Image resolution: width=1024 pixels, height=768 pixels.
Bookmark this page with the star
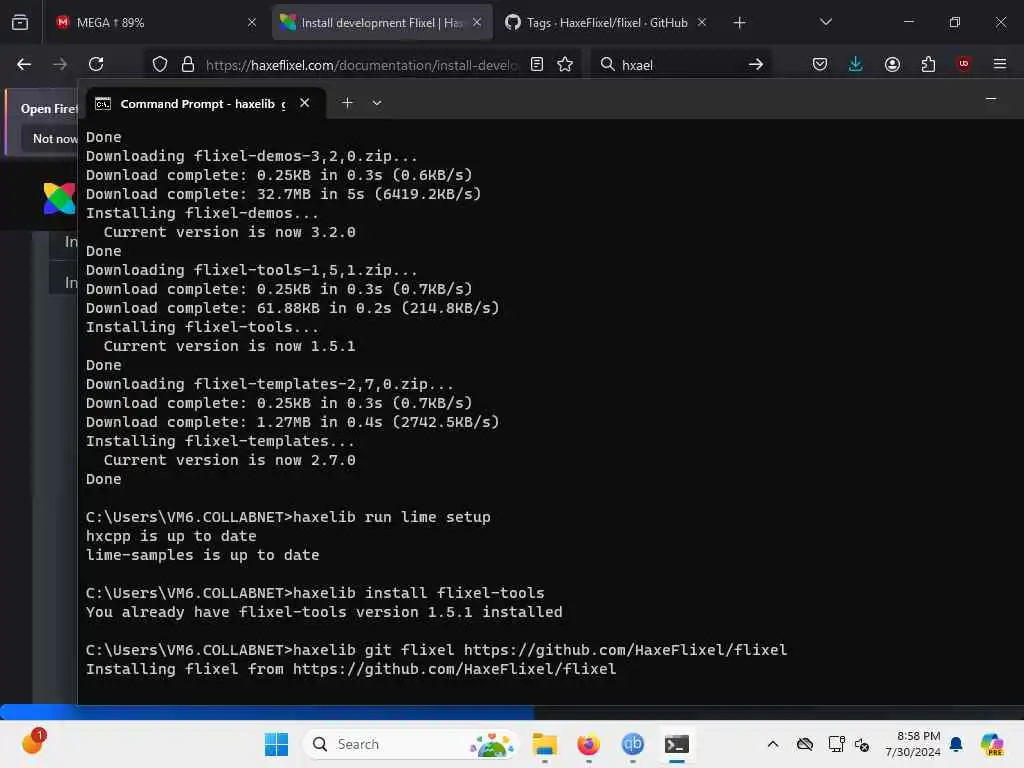click(565, 64)
